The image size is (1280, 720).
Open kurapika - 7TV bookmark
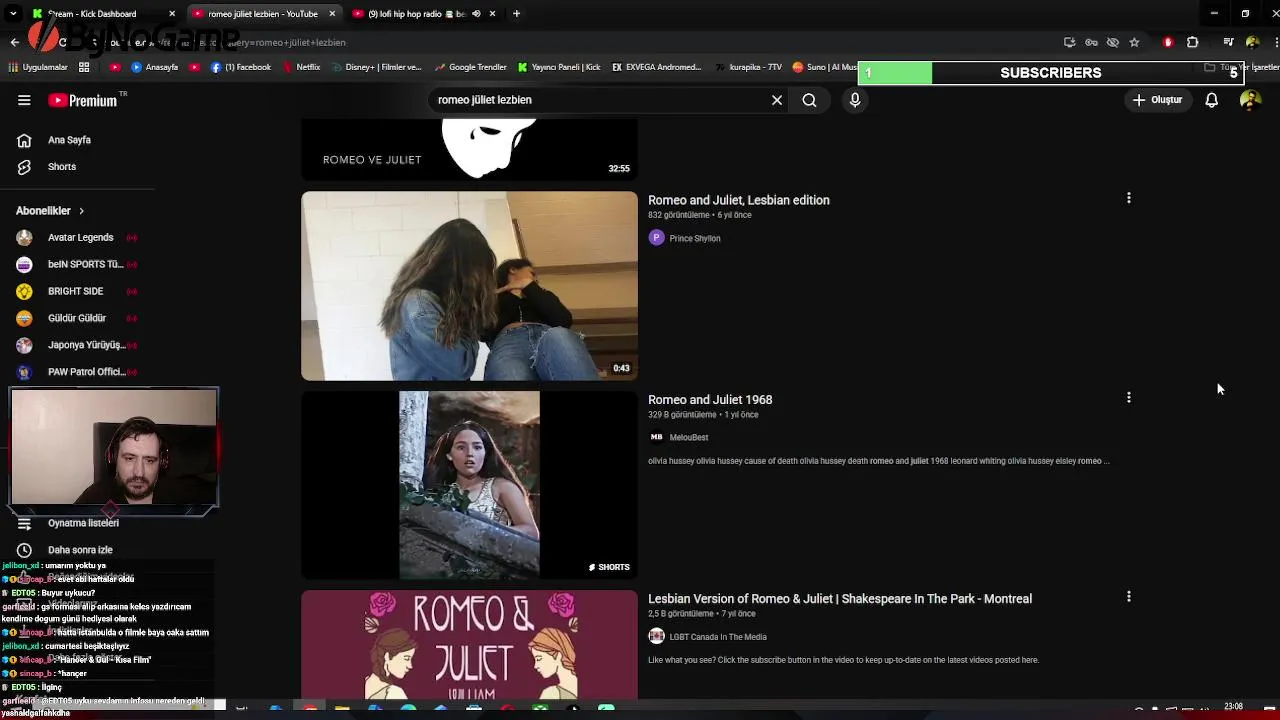tap(749, 67)
